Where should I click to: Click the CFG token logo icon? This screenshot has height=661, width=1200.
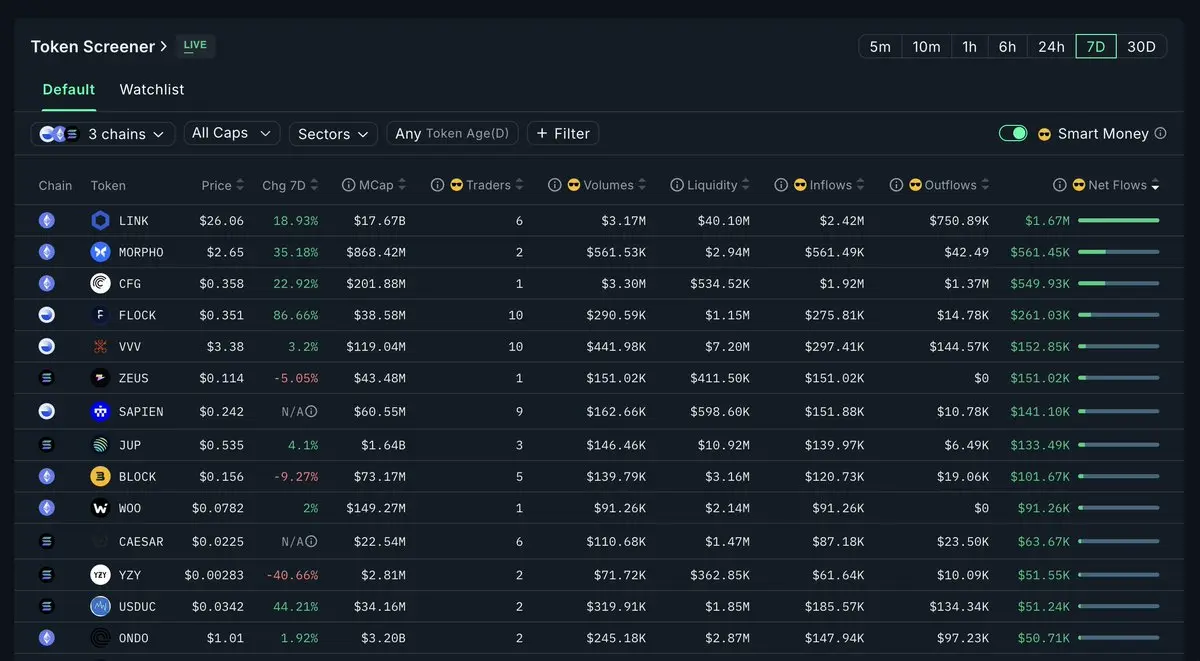[100, 284]
